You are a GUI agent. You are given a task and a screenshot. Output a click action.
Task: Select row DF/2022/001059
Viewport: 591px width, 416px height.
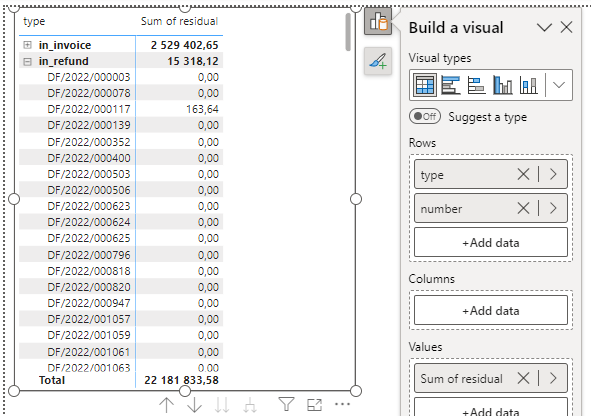(89, 335)
